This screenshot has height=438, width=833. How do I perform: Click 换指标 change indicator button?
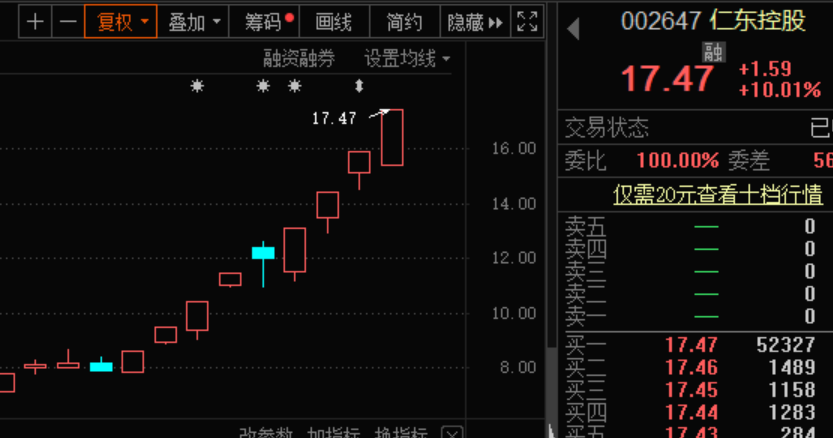401,433
